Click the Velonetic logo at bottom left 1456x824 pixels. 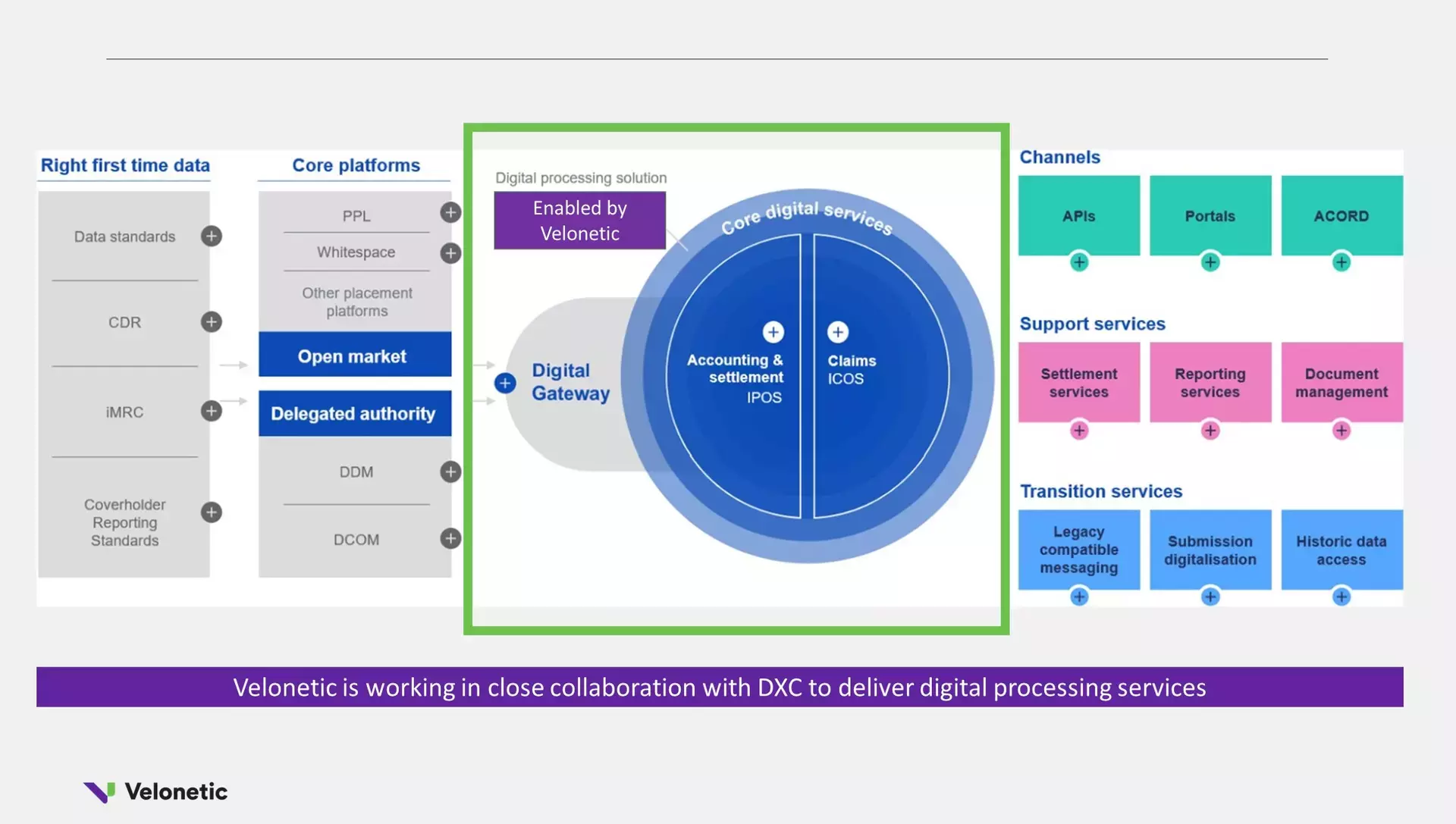point(155,791)
